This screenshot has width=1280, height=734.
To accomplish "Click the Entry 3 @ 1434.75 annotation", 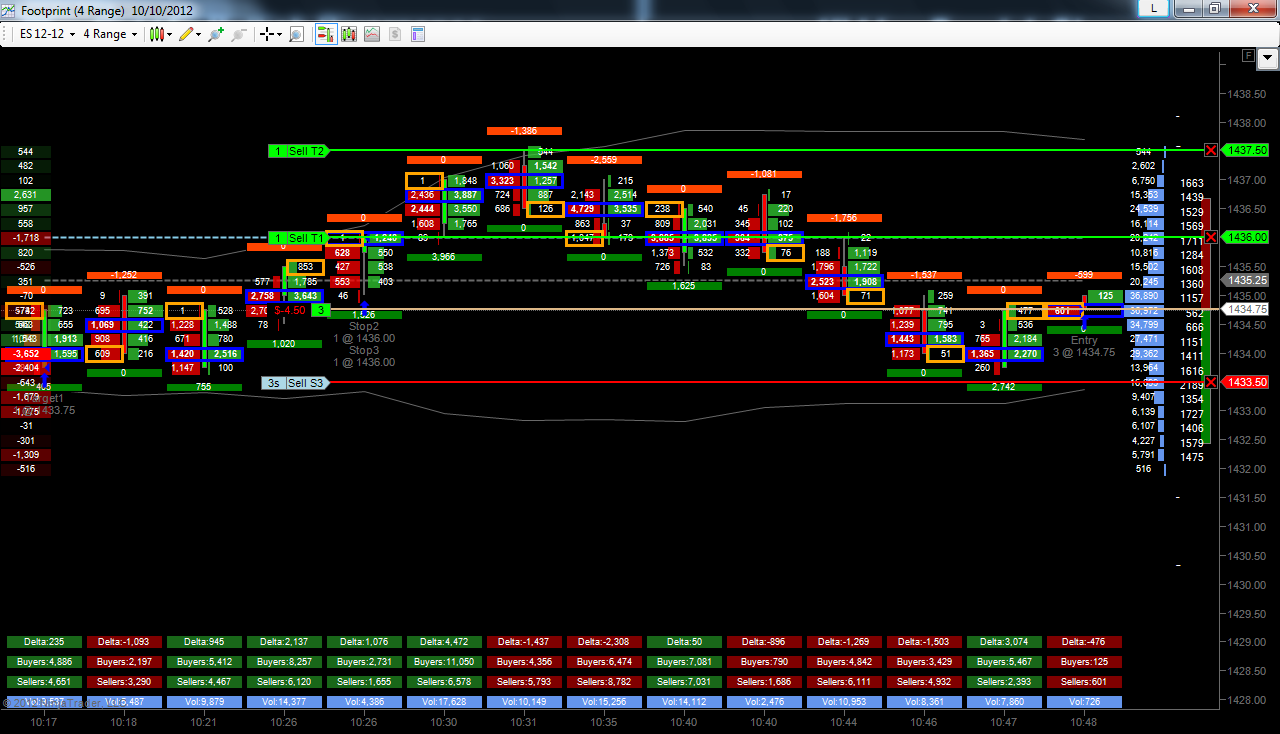I will point(1084,346).
